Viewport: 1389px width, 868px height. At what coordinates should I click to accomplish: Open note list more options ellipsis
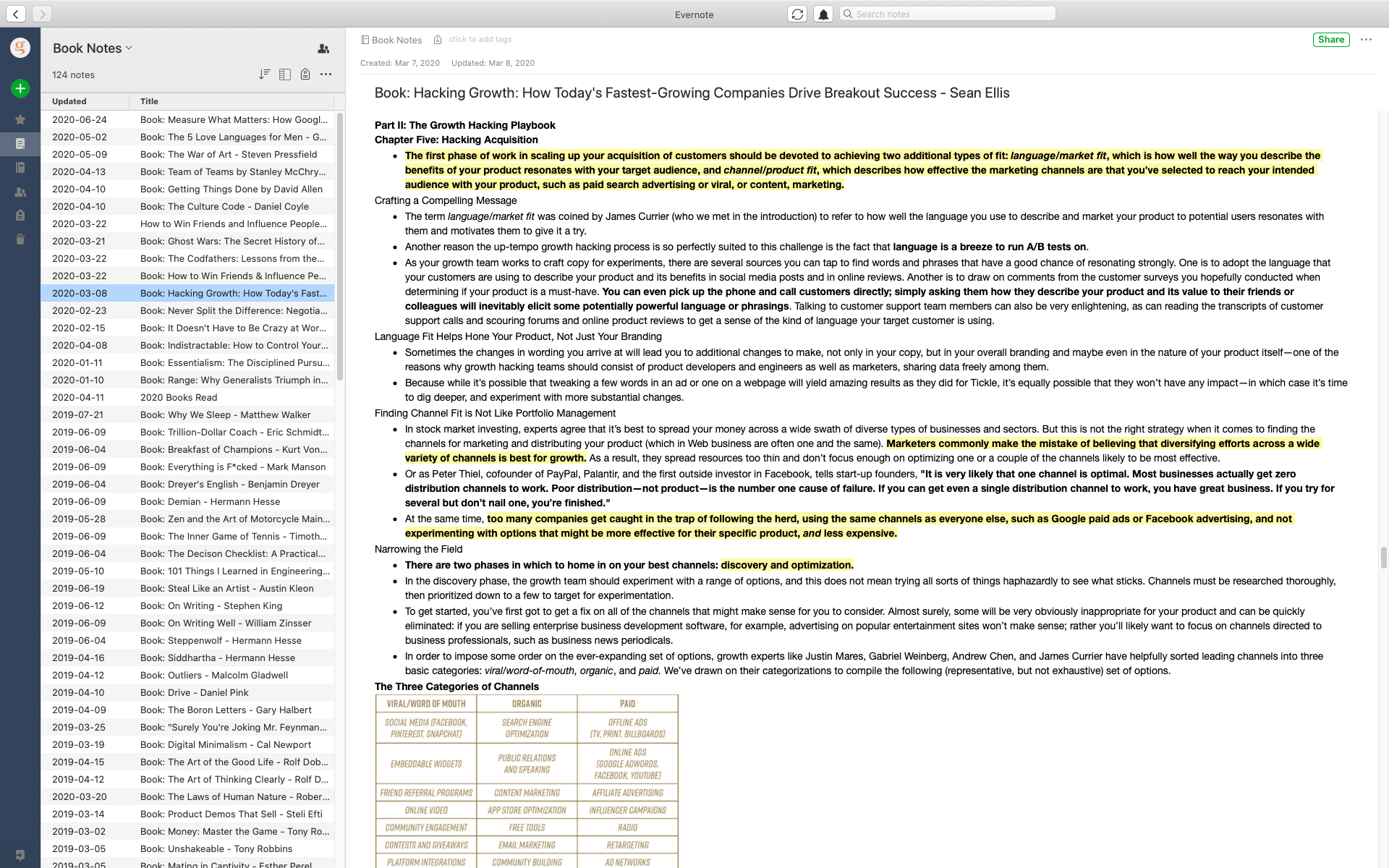click(326, 74)
